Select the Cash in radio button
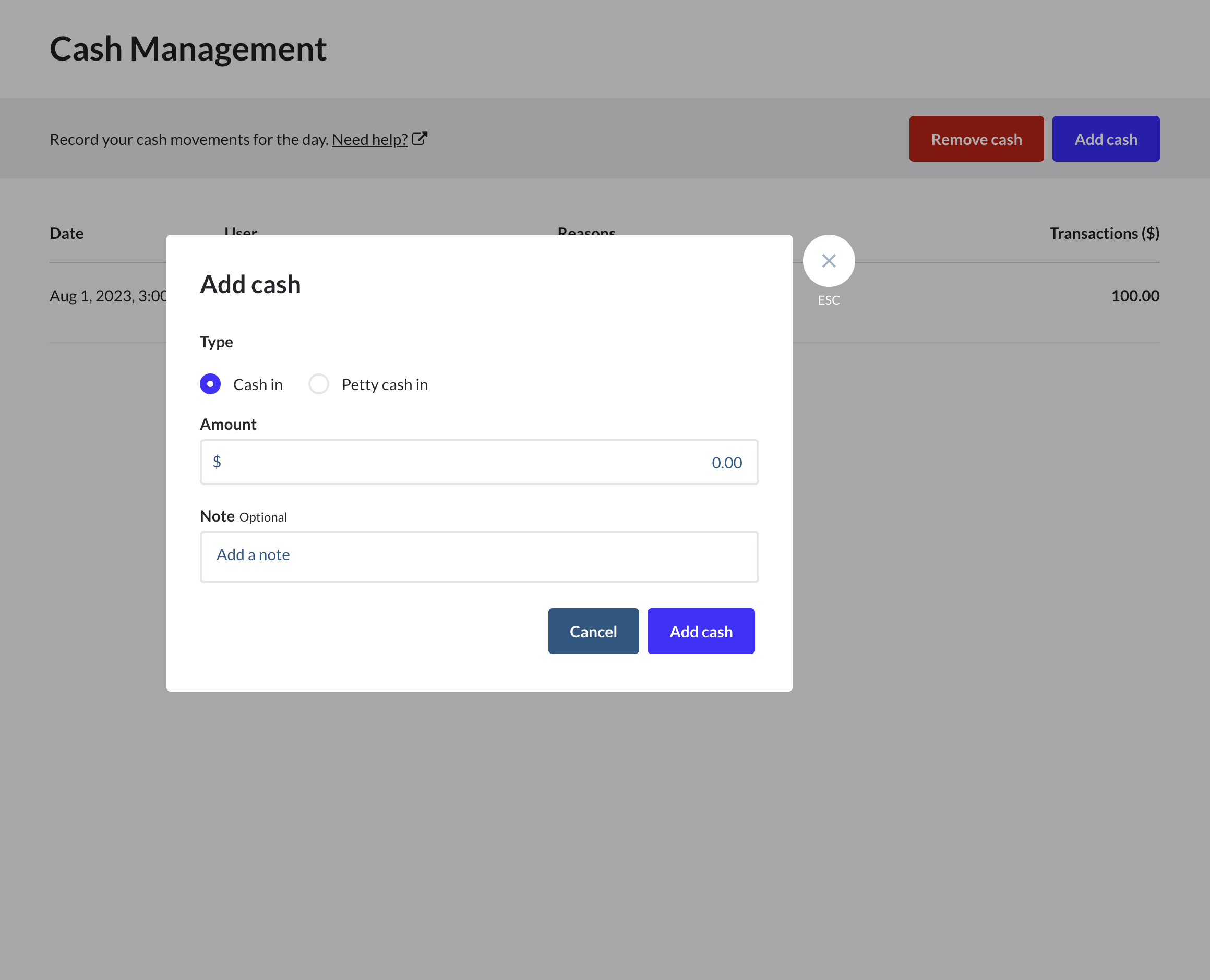The width and height of the screenshot is (1210, 980). click(210, 384)
